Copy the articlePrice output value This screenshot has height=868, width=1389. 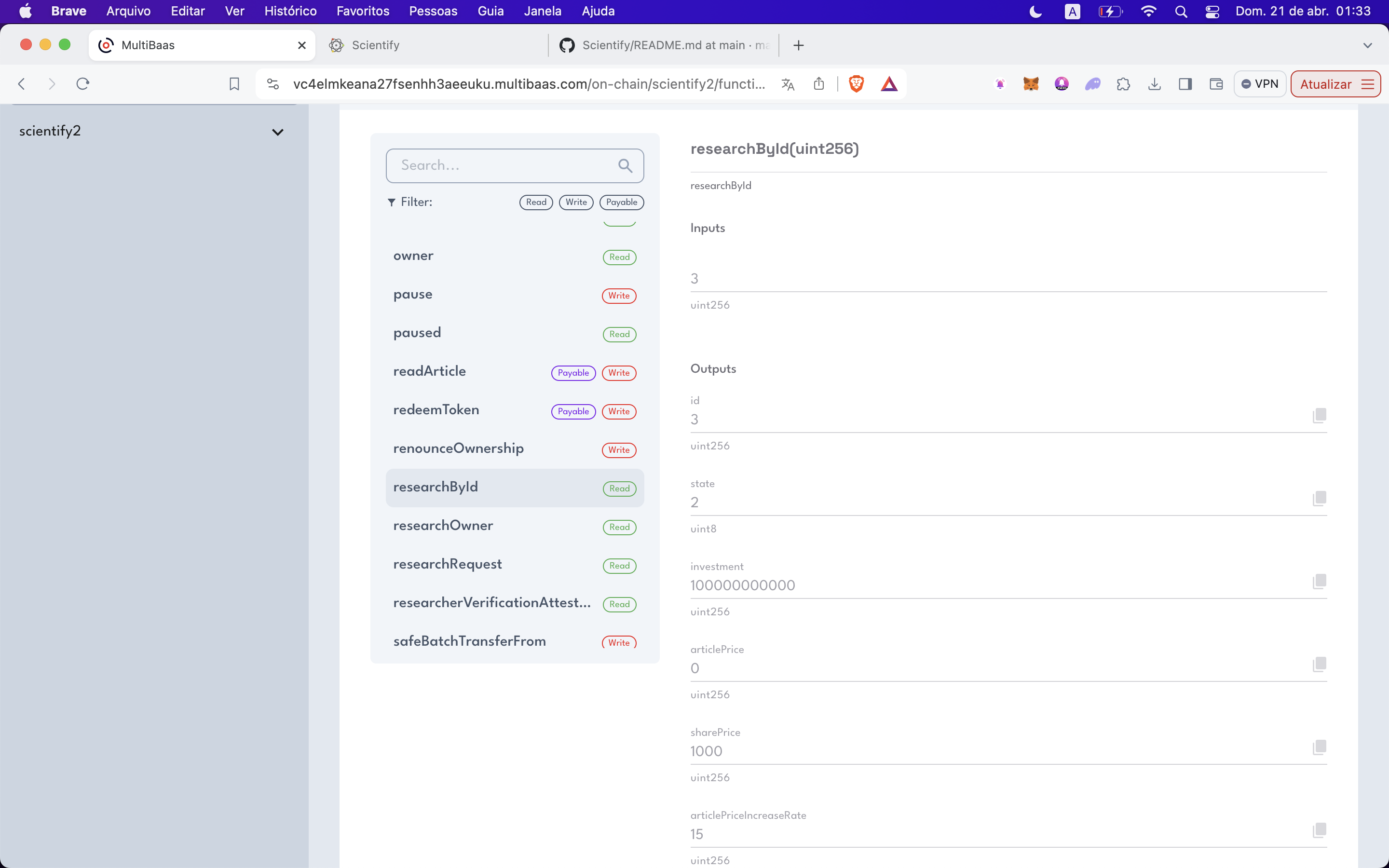pos(1319,664)
